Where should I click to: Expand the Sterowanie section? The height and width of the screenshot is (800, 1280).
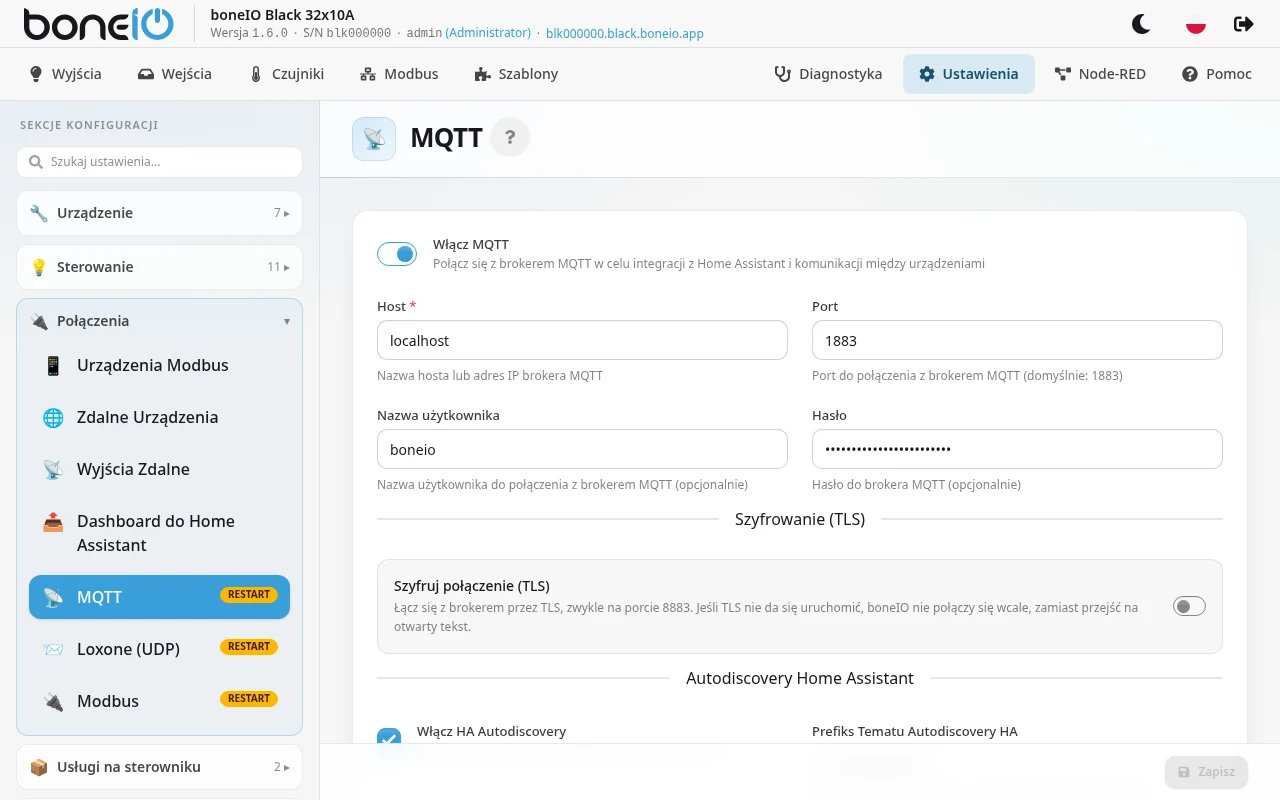coord(159,267)
